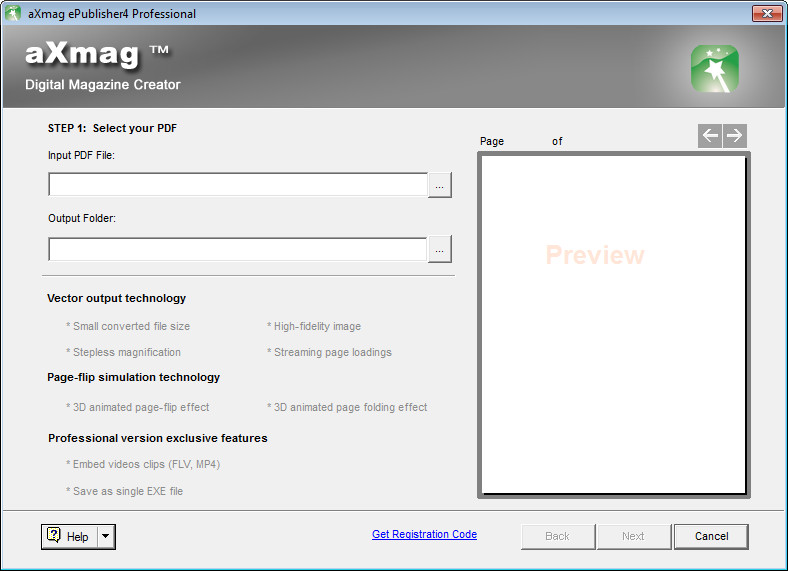Image resolution: width=788 pixels, height=571 pixels.
Task: Click the 'STEP 1: Select your PDF' heading
Action: coord(112,128)
